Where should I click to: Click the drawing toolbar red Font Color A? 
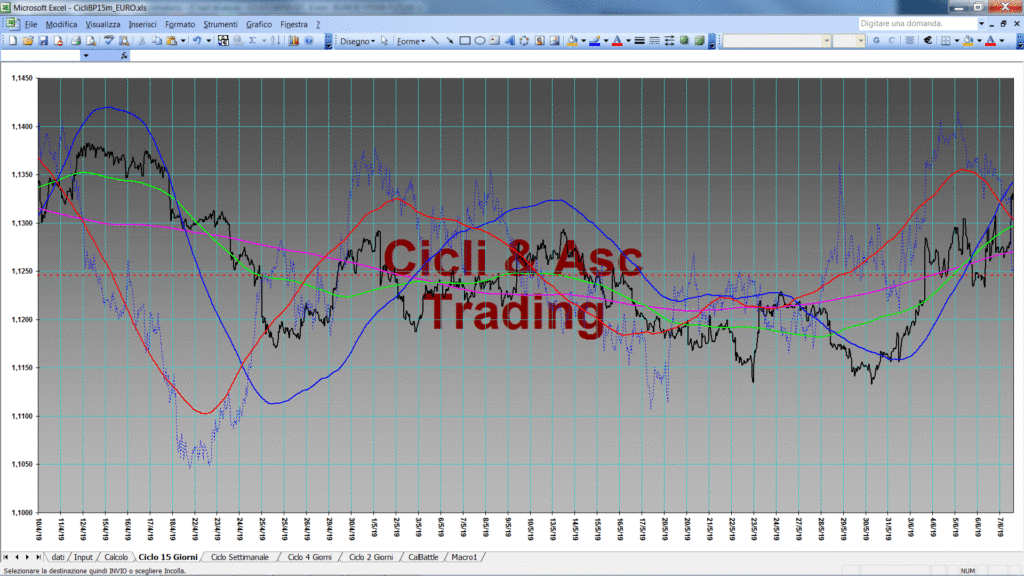coord(616,41)
